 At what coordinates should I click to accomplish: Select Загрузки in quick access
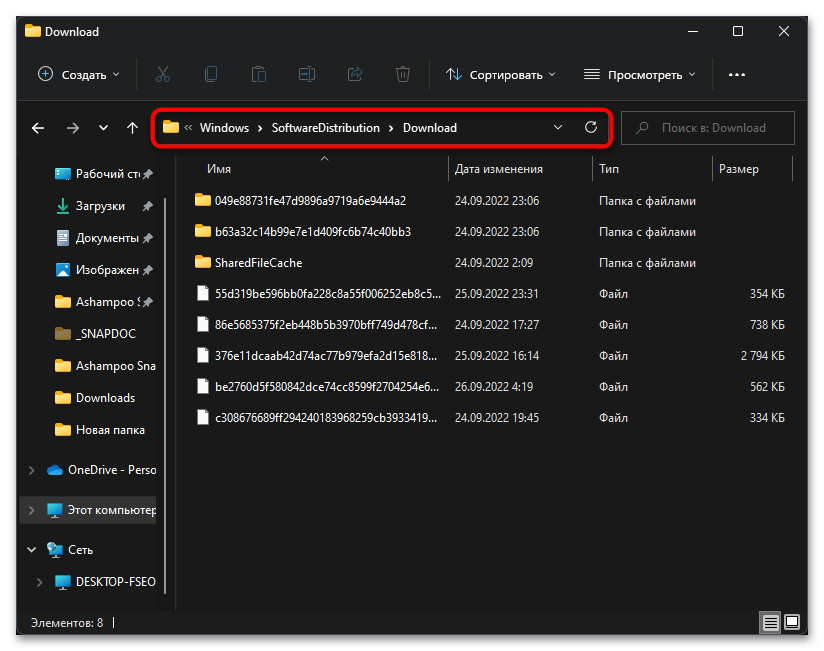[x=104, y=206]
